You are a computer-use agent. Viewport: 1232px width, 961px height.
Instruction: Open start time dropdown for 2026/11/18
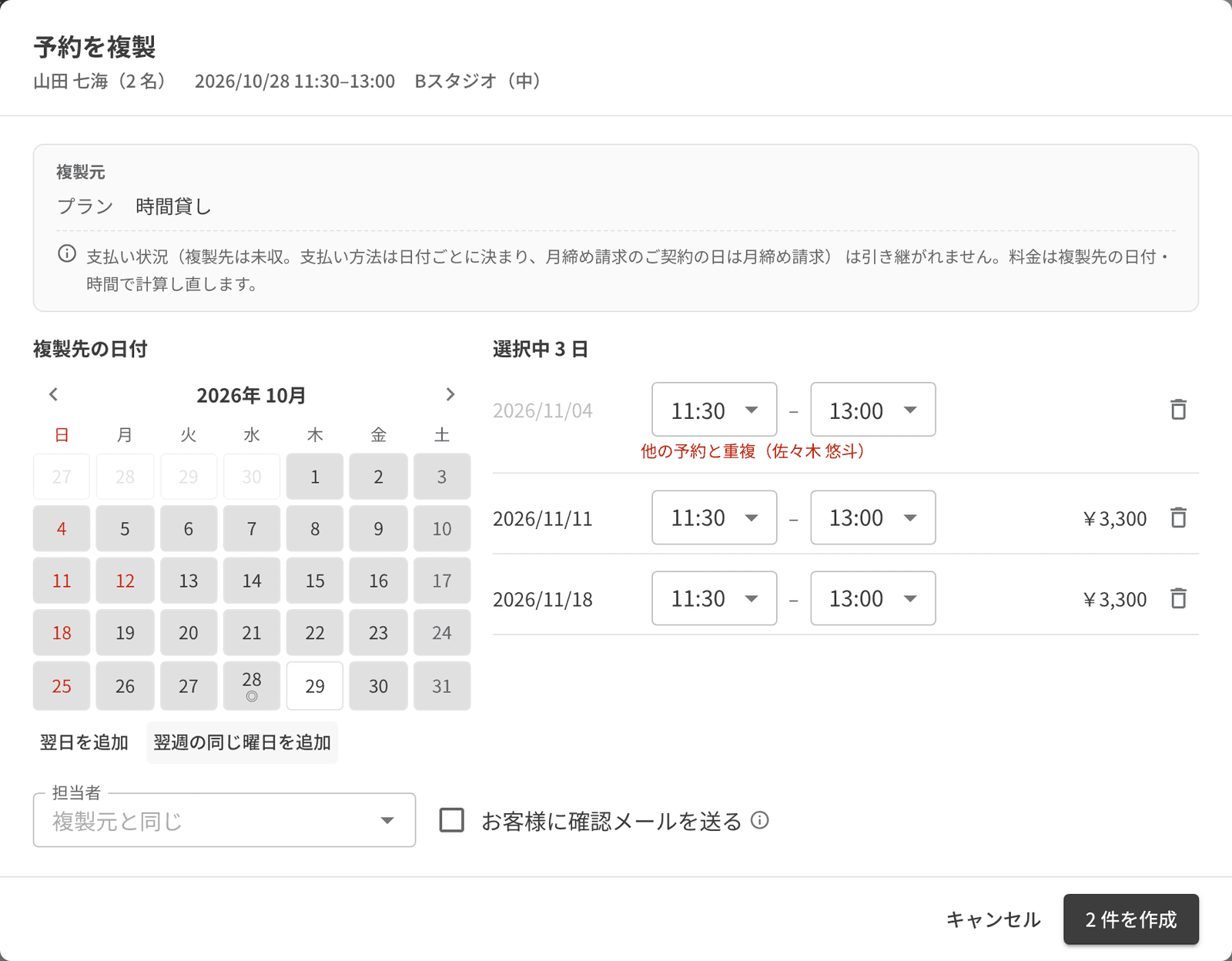(x=715, y=598)
